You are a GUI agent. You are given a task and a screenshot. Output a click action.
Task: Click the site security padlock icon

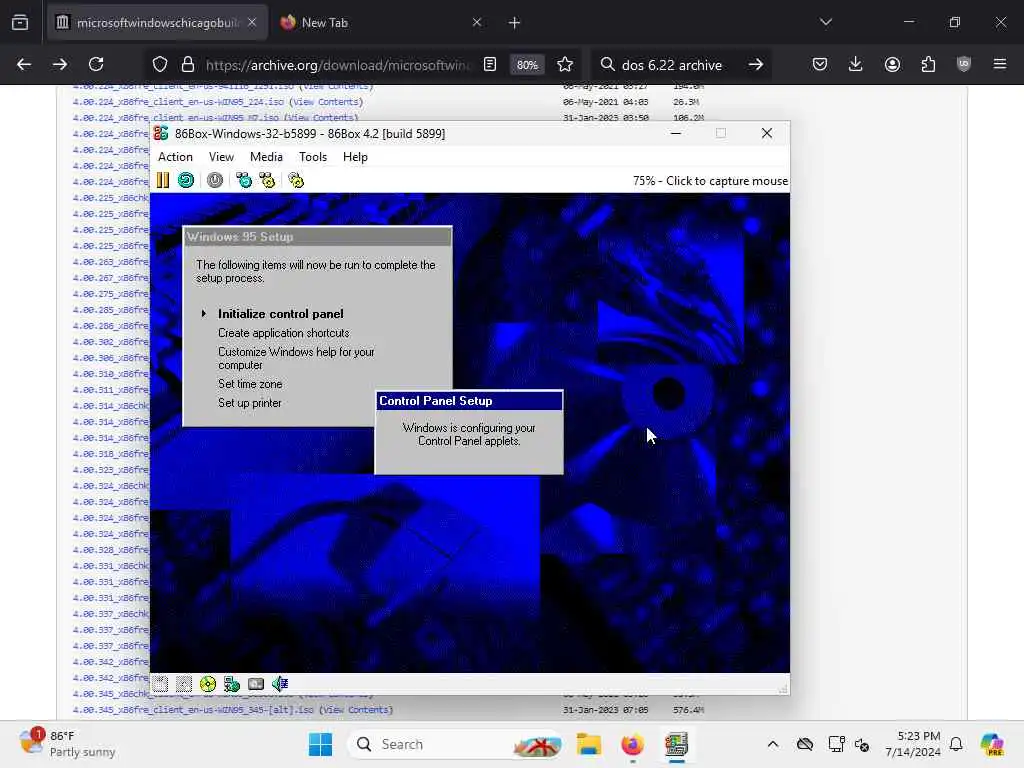188,64
